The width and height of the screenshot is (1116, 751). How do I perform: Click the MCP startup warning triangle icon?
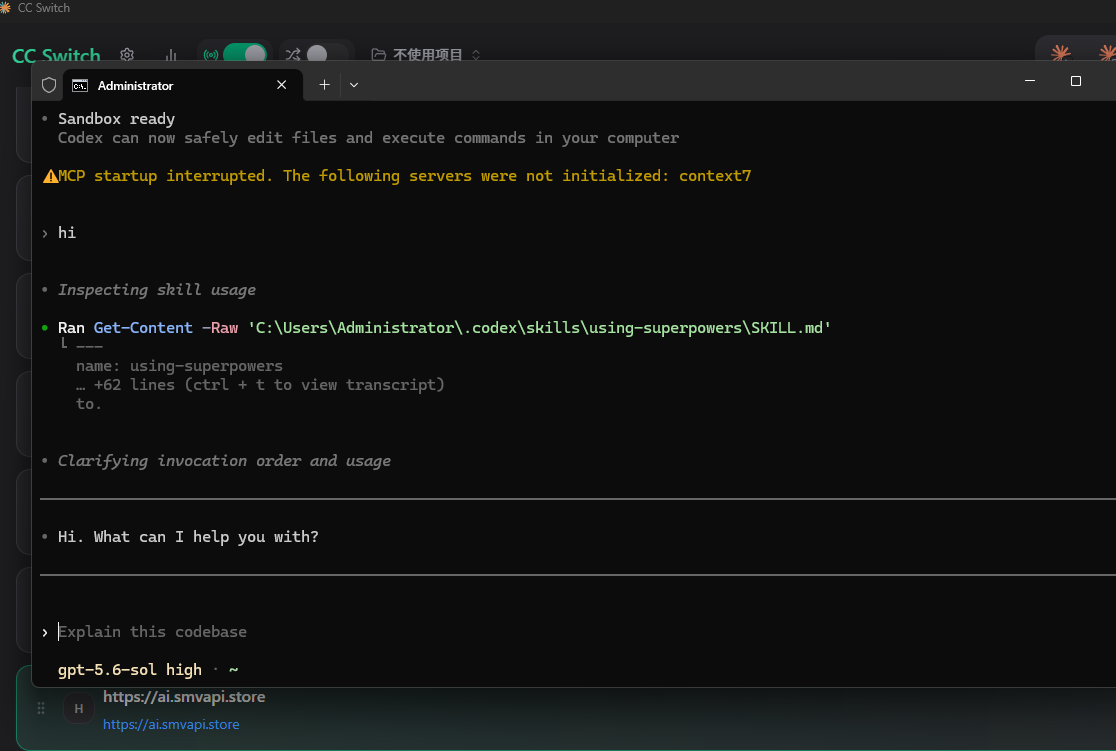[50, 176]
